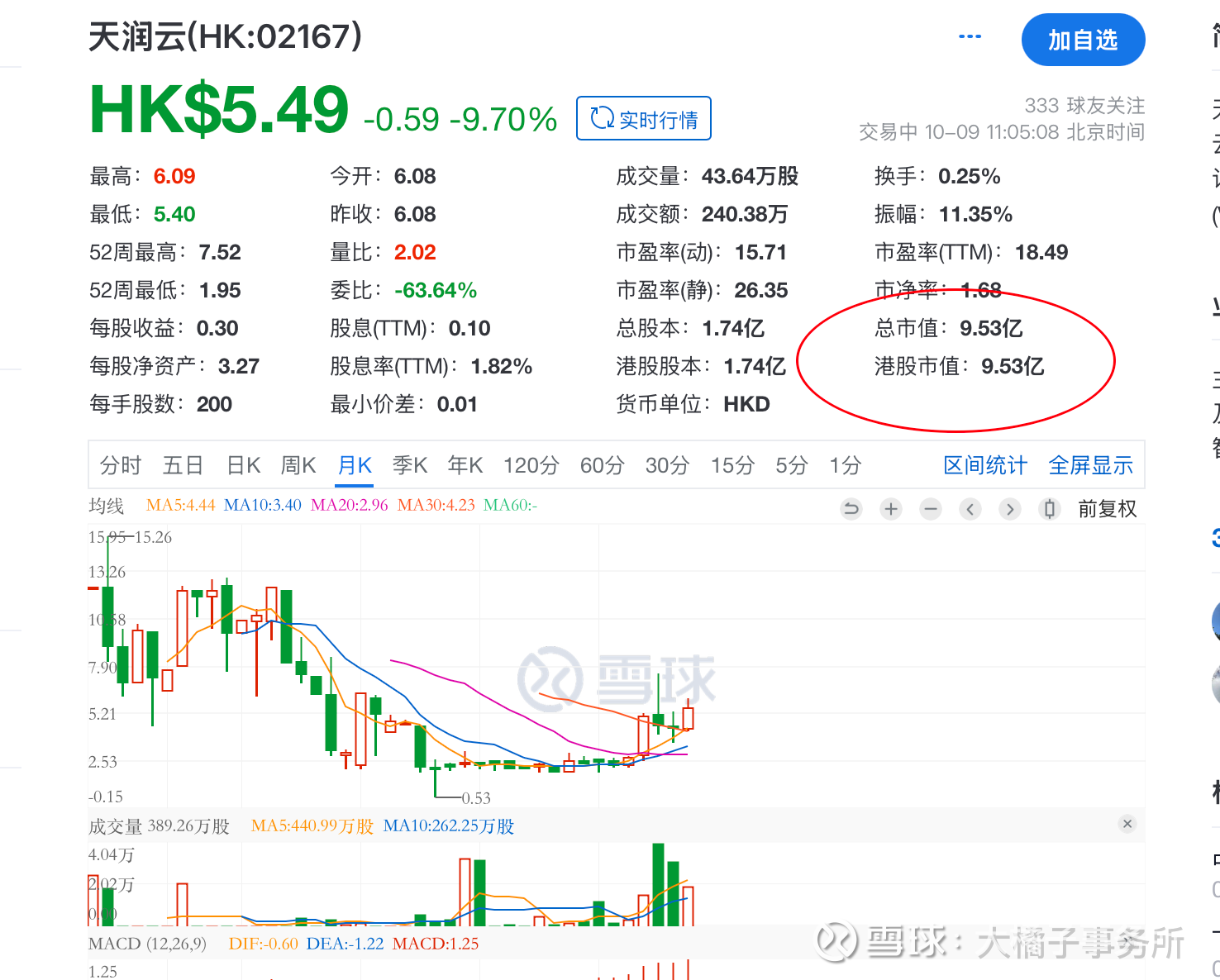The height and width of the screenshot is (980, 1220).
Task: Switch to the 五日 five-day tab
Action: coord(183,465)
